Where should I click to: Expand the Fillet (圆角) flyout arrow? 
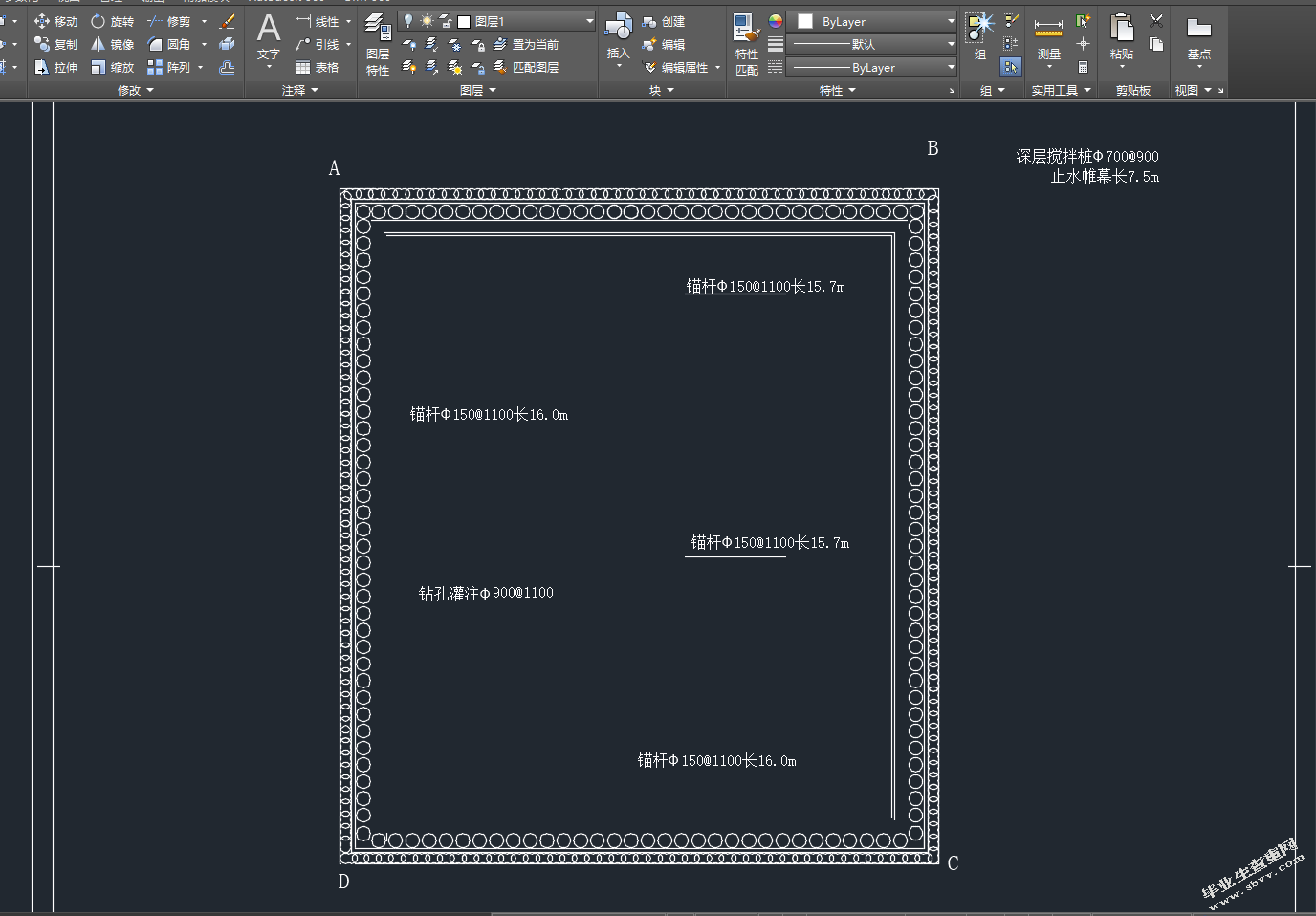point(204,44)
